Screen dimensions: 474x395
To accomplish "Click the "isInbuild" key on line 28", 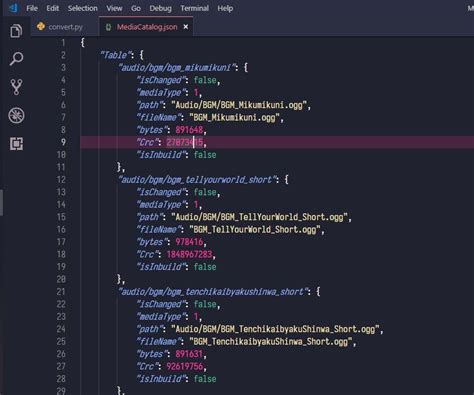I will click(x=160, y=379).
